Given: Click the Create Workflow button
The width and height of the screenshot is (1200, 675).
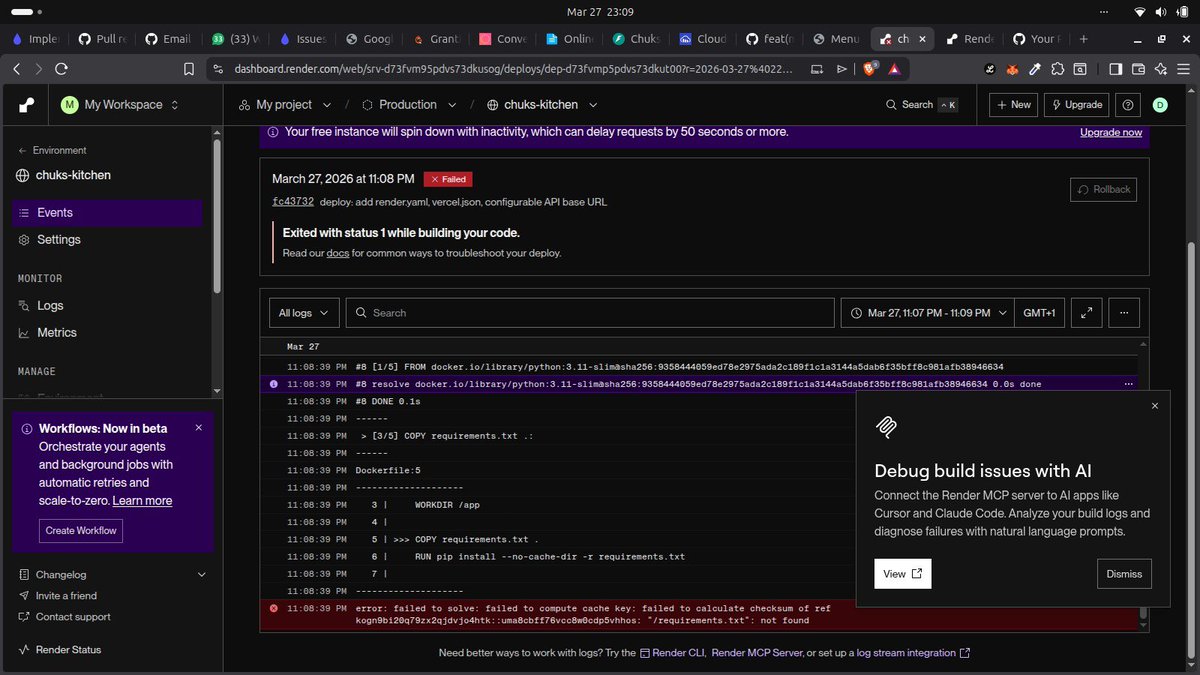Looking at the screenshot, I should click(81, 530).
